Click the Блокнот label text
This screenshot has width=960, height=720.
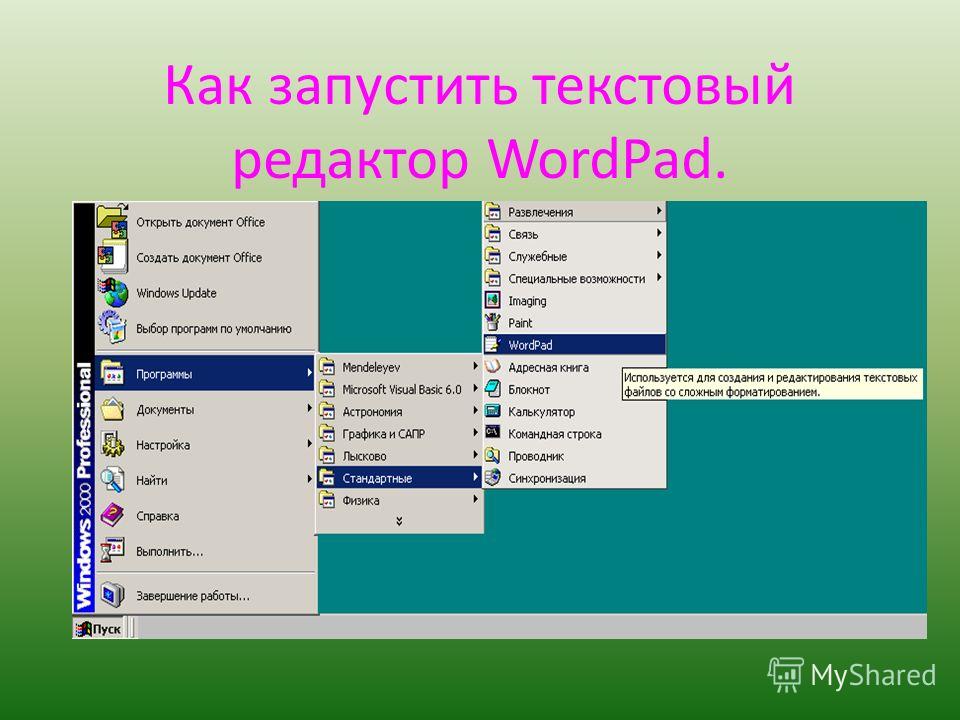coord(529,389)
